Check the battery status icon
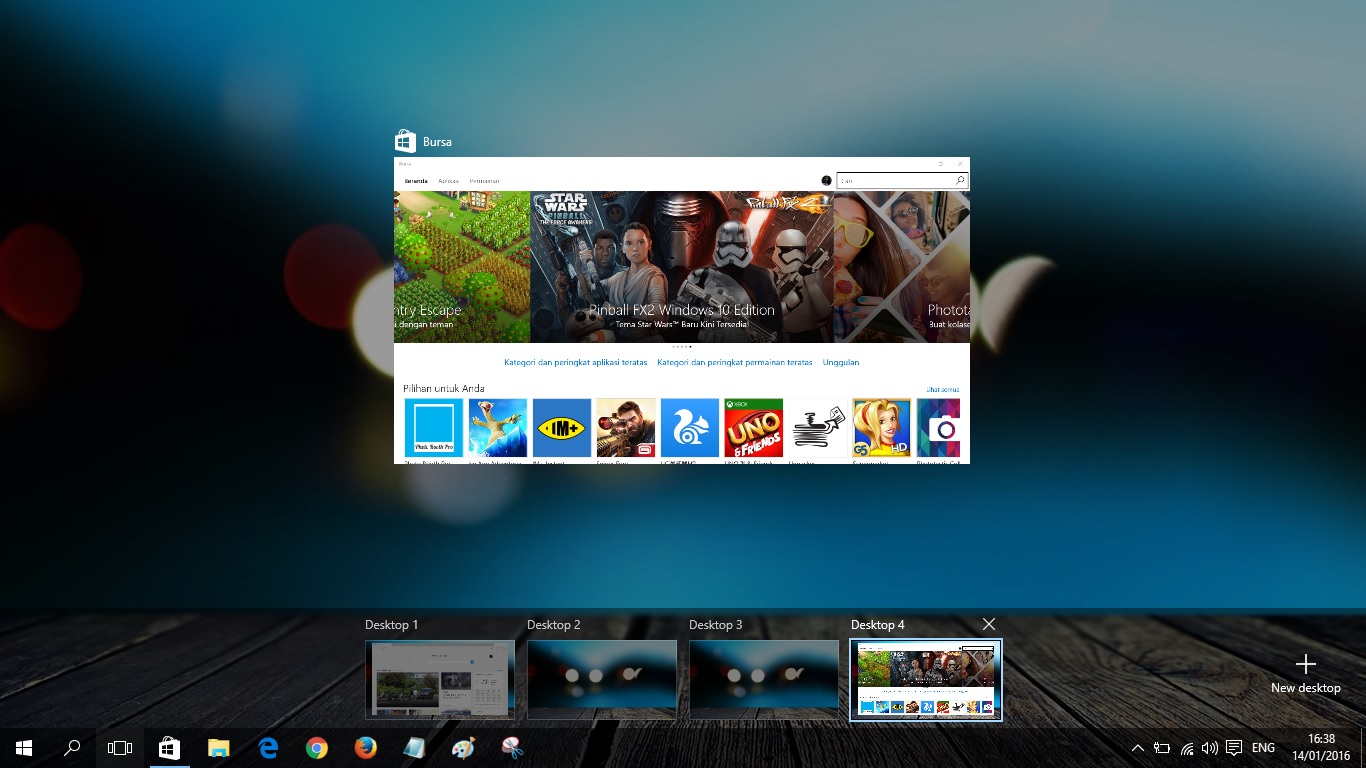Screen dimensions: 1366x768 (1162, 748)
